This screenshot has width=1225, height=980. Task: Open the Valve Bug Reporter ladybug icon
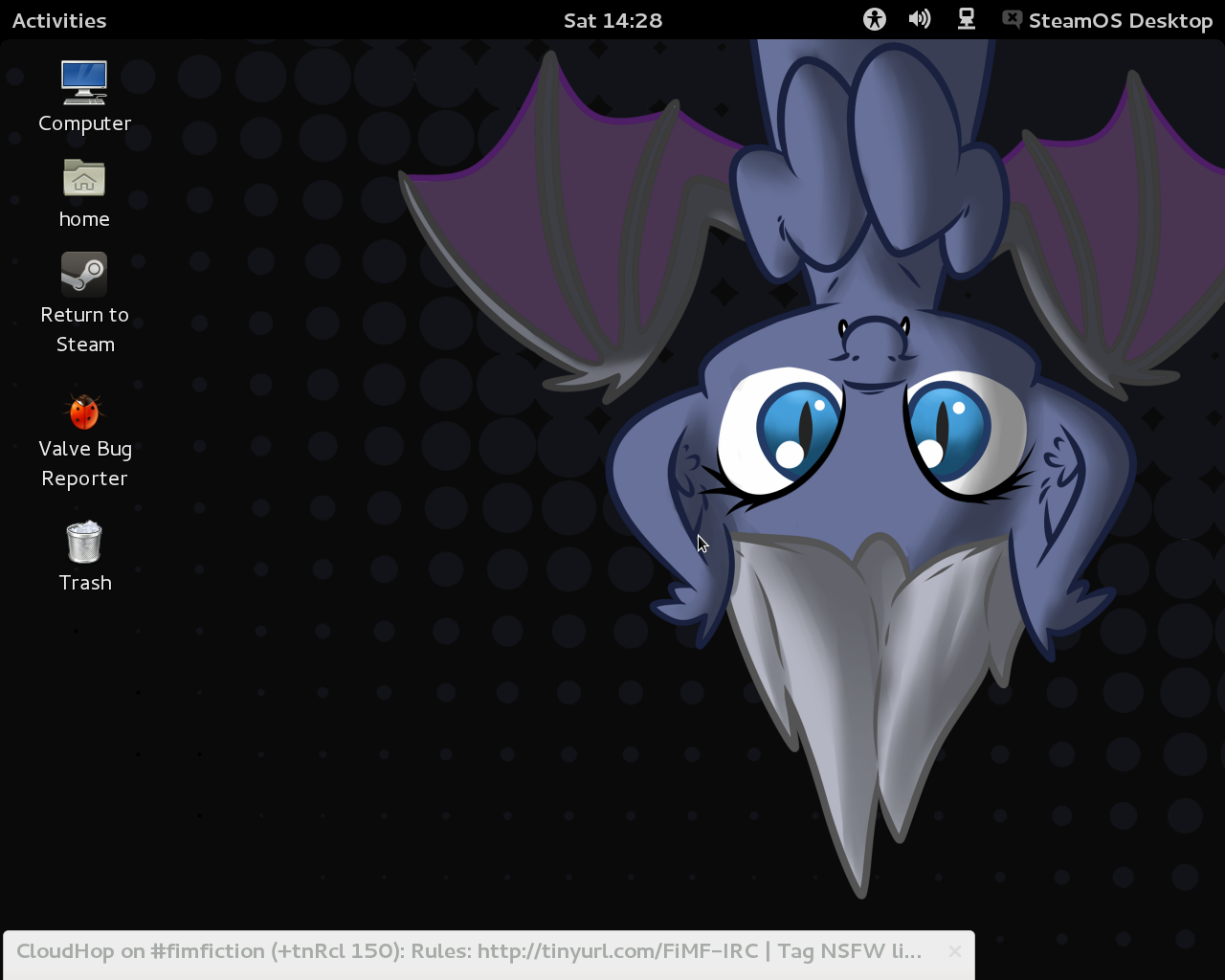coord(84,412)
